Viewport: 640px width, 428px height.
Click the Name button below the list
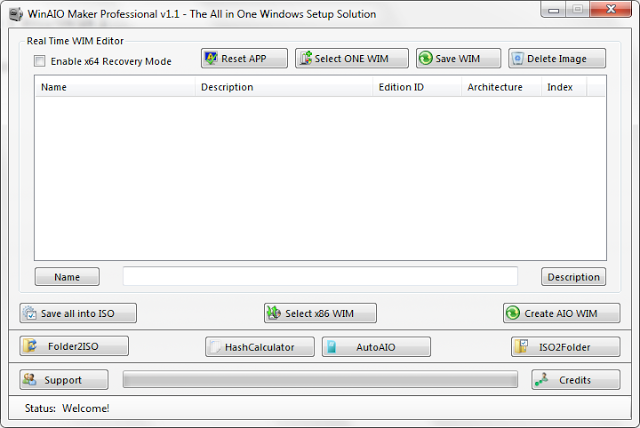(67, 277)
